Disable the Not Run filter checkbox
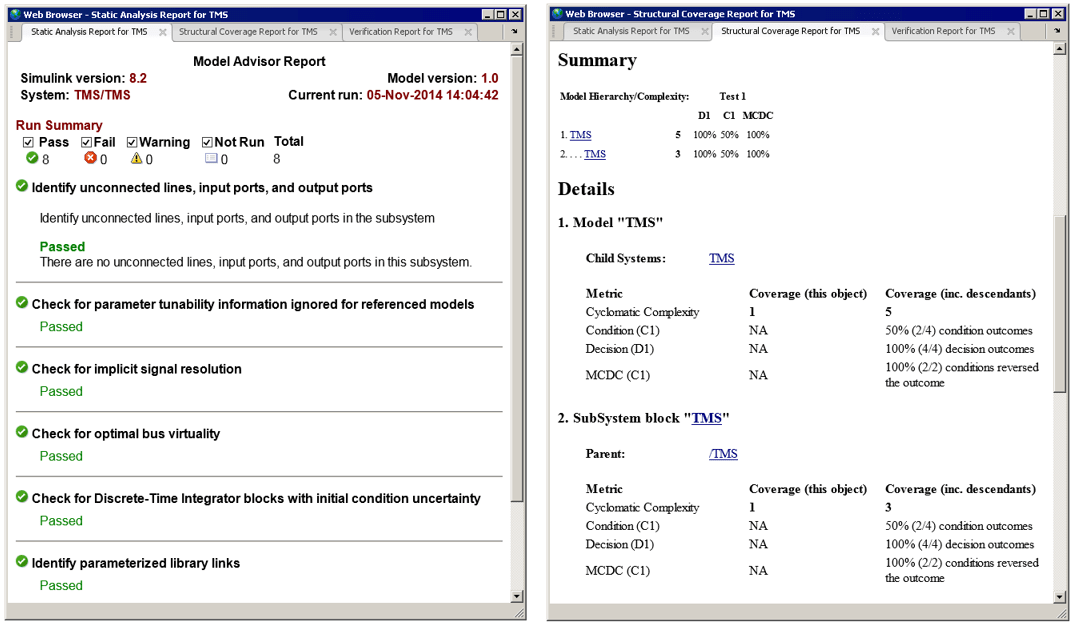The image size is (1072, 624). point(207,142)
